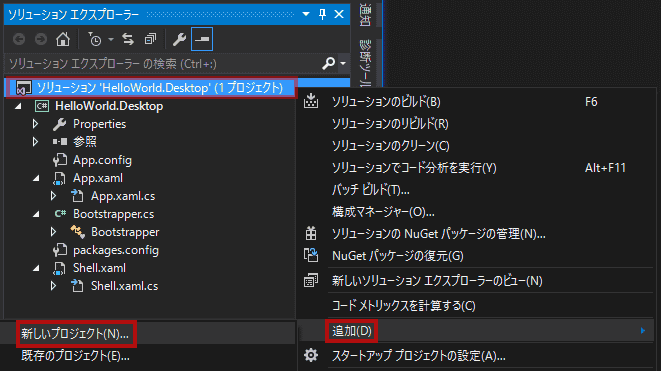The width and height of the screenshot is (661, 371).
Task: Expand the Shell.xaml.cs node
Action: click(x=54, y=286)
